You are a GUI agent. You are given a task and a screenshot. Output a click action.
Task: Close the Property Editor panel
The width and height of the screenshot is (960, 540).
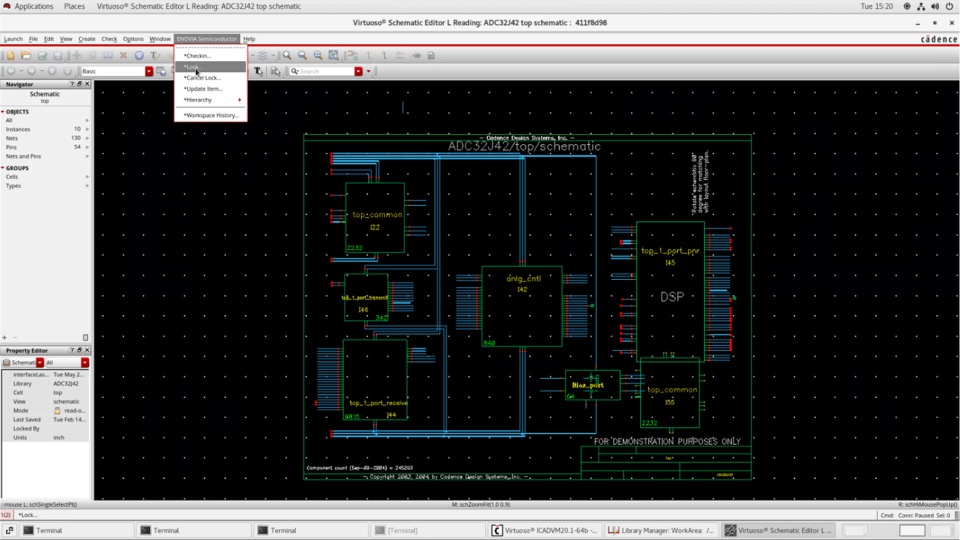pyautogui.click(x=86, y=350)
